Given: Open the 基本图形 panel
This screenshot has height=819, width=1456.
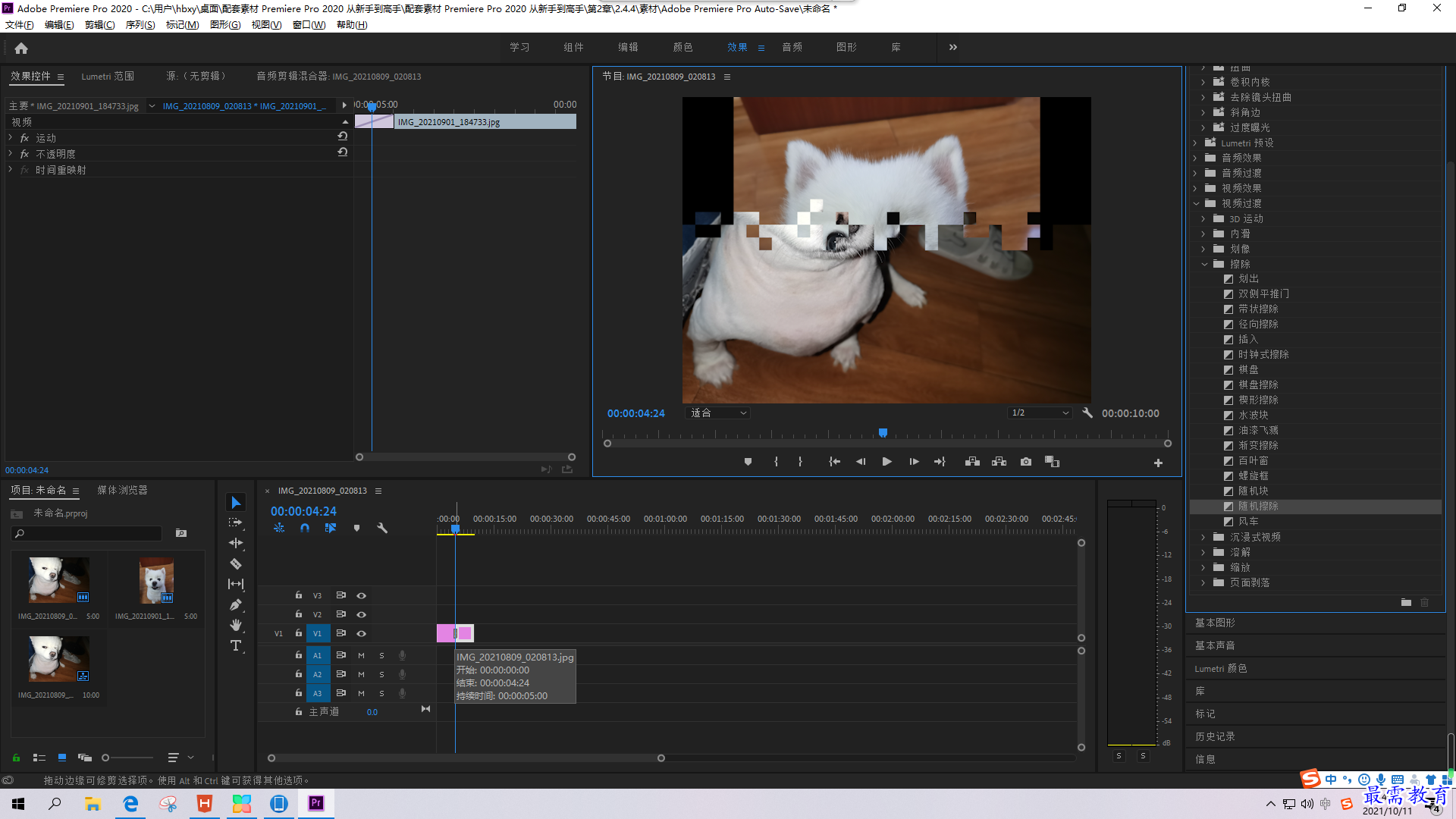Looking at the screenshot, I should pyautogui.click(x=1215, y=623).
